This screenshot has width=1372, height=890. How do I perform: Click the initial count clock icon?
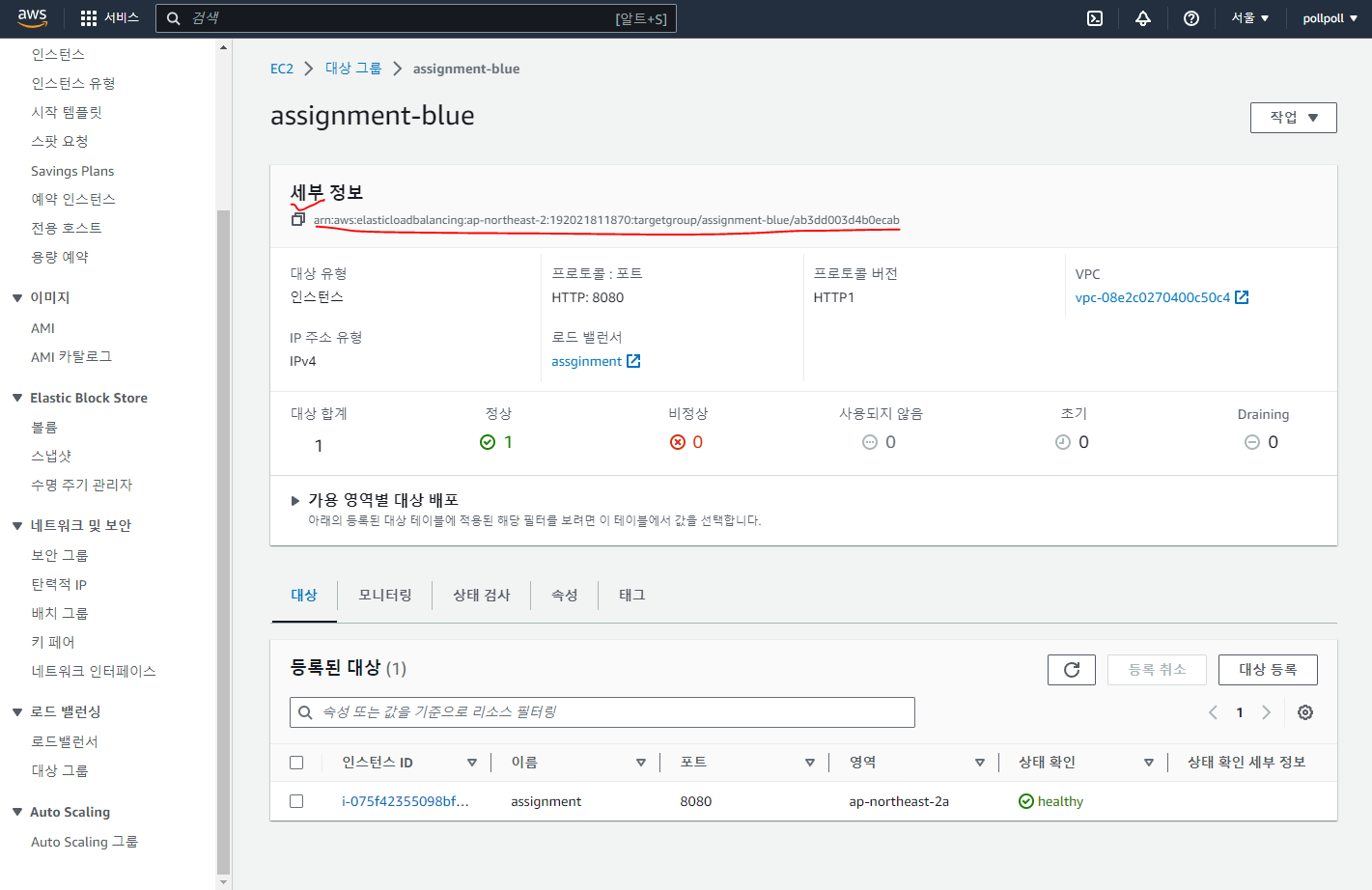click(1063, 442)
